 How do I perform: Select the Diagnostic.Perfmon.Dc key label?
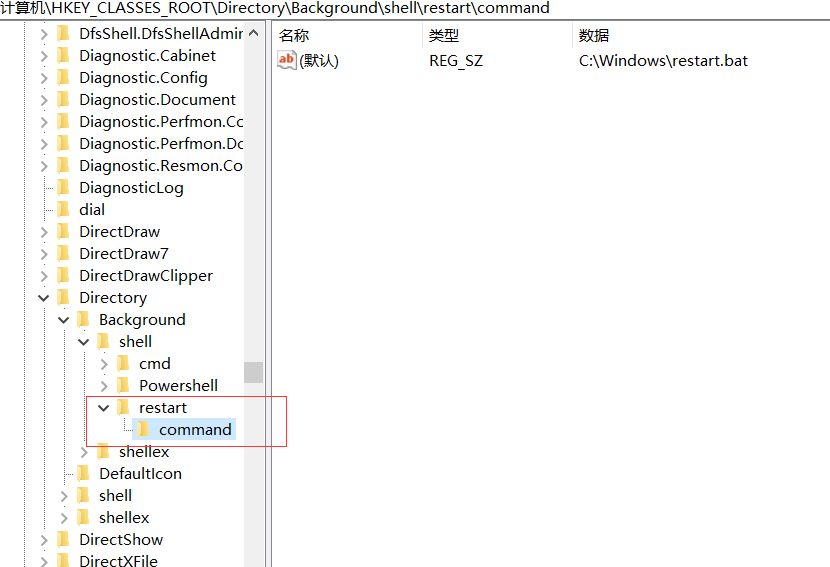point(161,143)
